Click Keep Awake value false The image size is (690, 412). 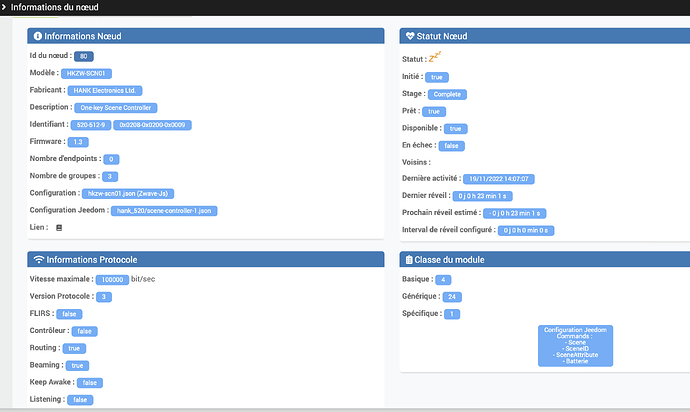click(90, 383)
